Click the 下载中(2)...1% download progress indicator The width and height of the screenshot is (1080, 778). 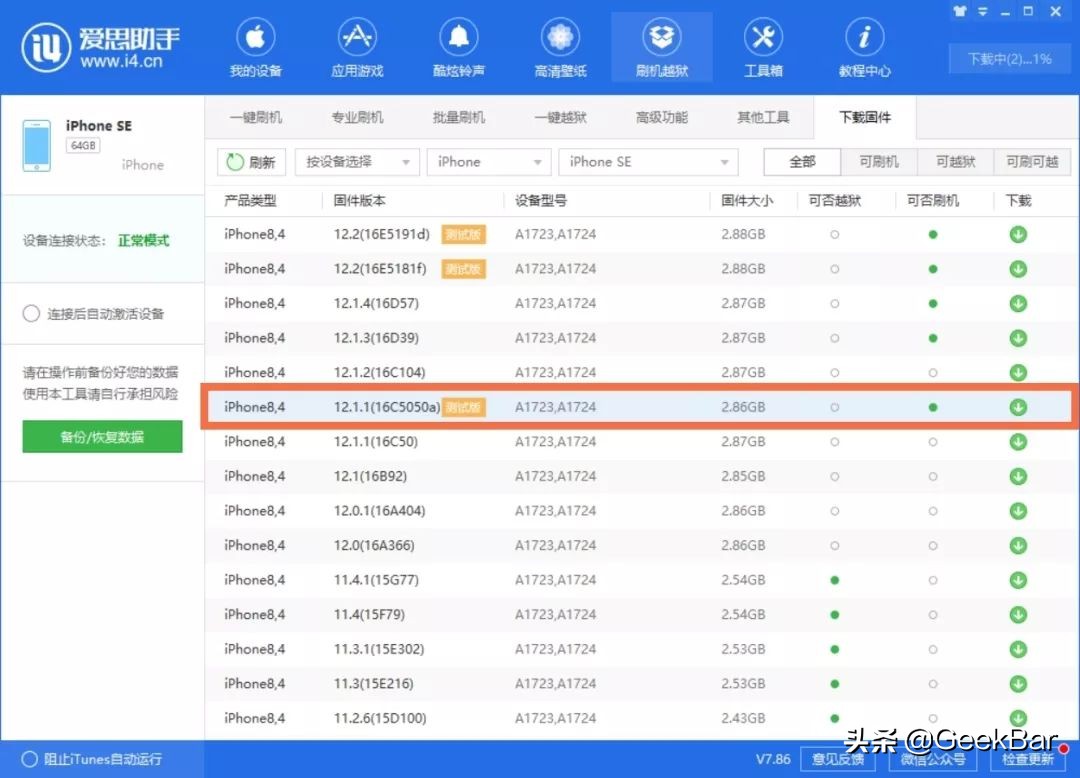[x=1009, y=59]
